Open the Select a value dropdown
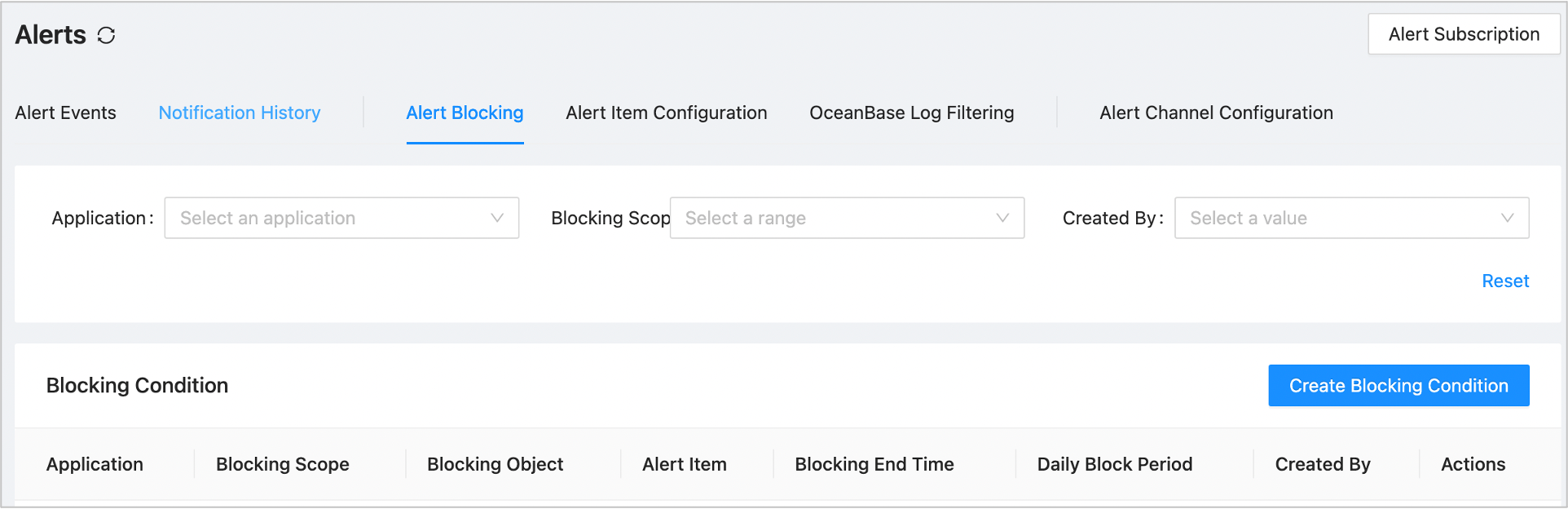This screenshot has width=1568, height=509. 1337,218
